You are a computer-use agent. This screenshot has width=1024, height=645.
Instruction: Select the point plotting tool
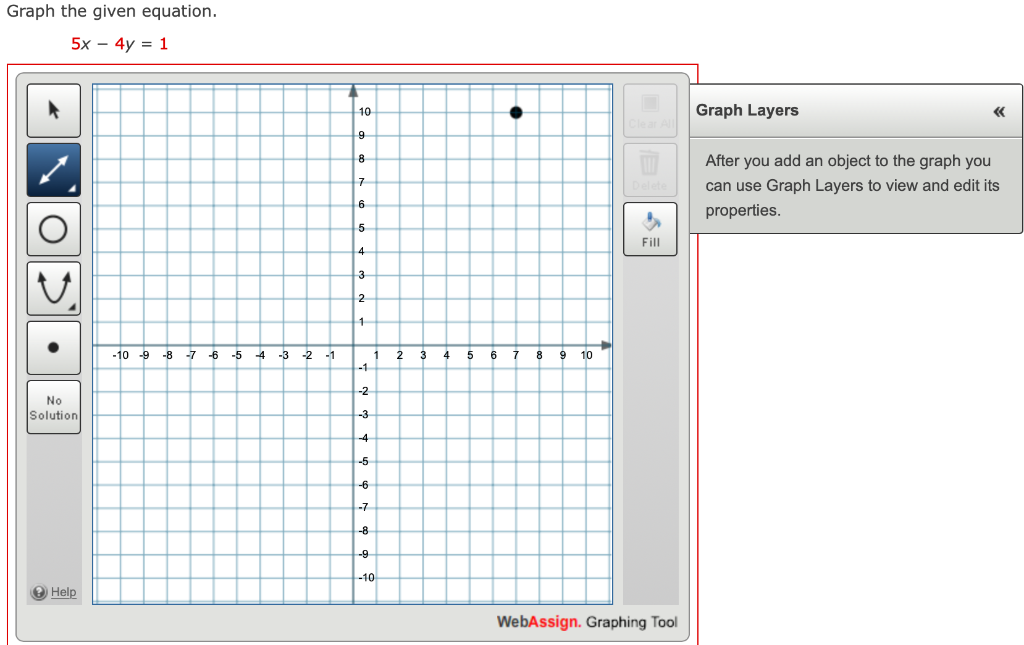(53, 347)
